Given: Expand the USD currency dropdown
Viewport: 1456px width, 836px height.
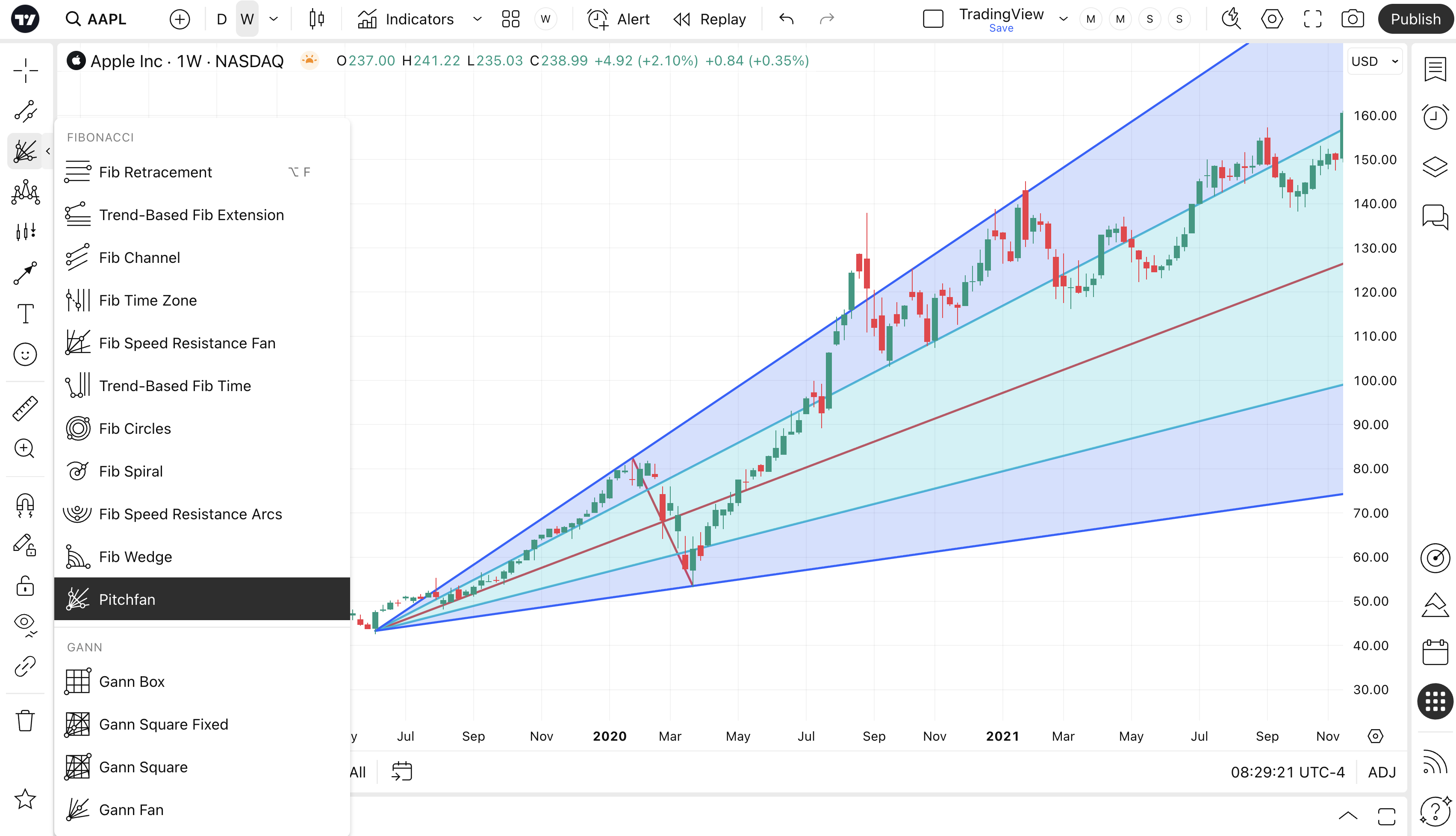Looking at the screenshot, I should point(1374,62).
